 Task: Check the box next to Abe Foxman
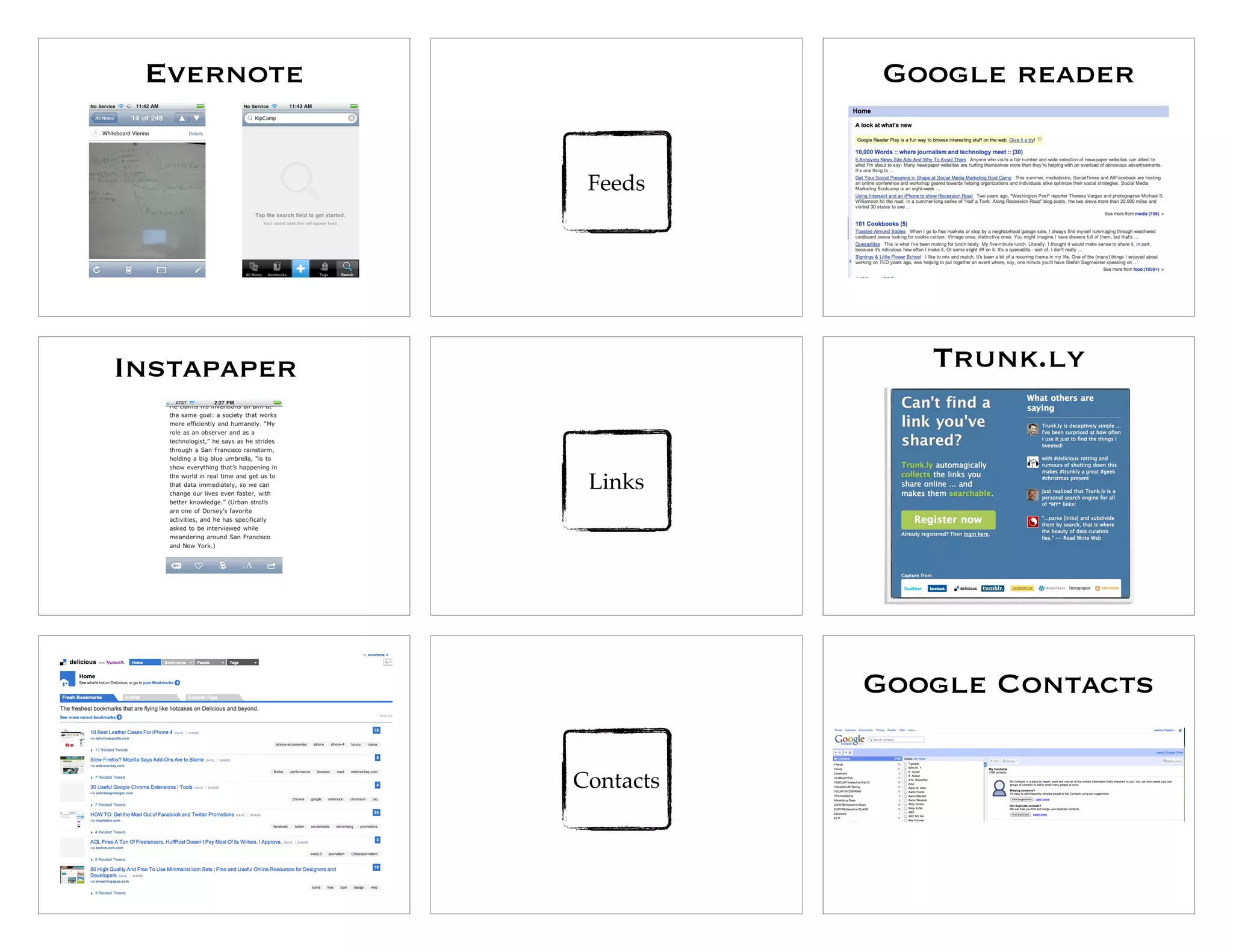pos(905,820)
